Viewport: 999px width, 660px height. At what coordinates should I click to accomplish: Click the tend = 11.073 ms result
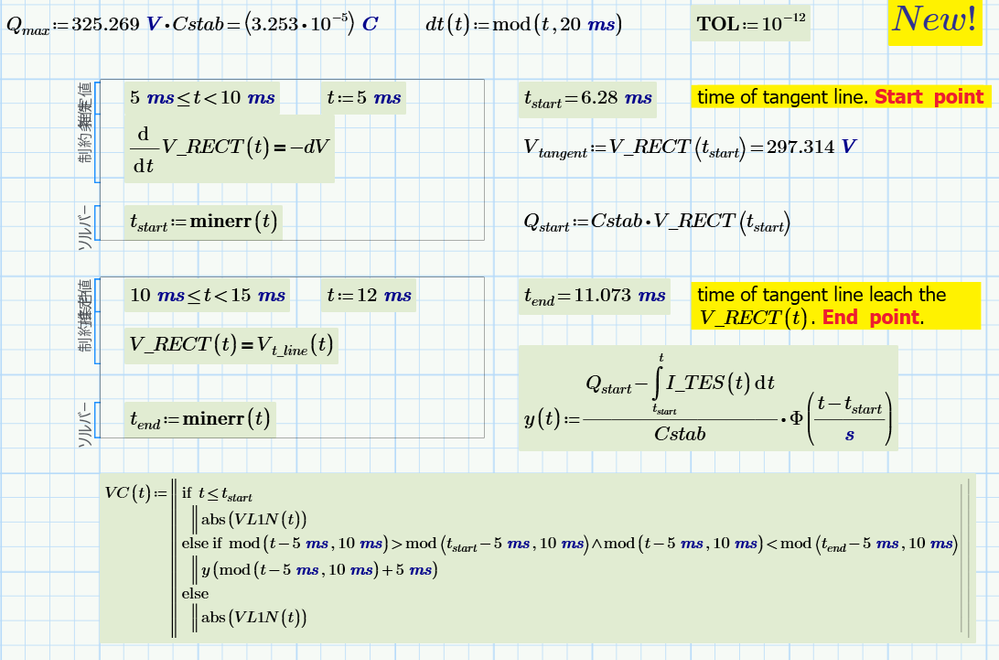(595, 296)
